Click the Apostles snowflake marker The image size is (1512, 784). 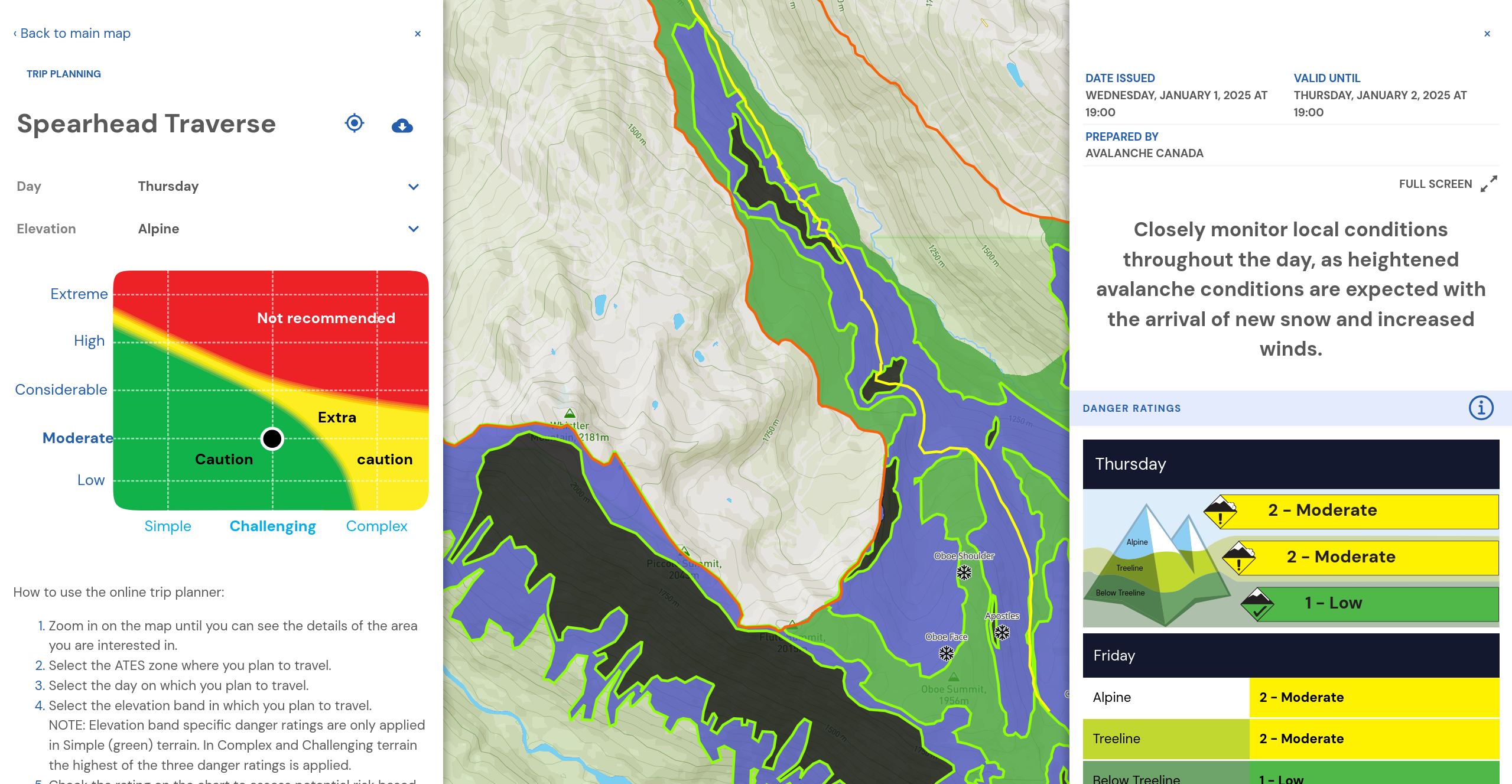pyautogui.click(x=1002, y=633)
